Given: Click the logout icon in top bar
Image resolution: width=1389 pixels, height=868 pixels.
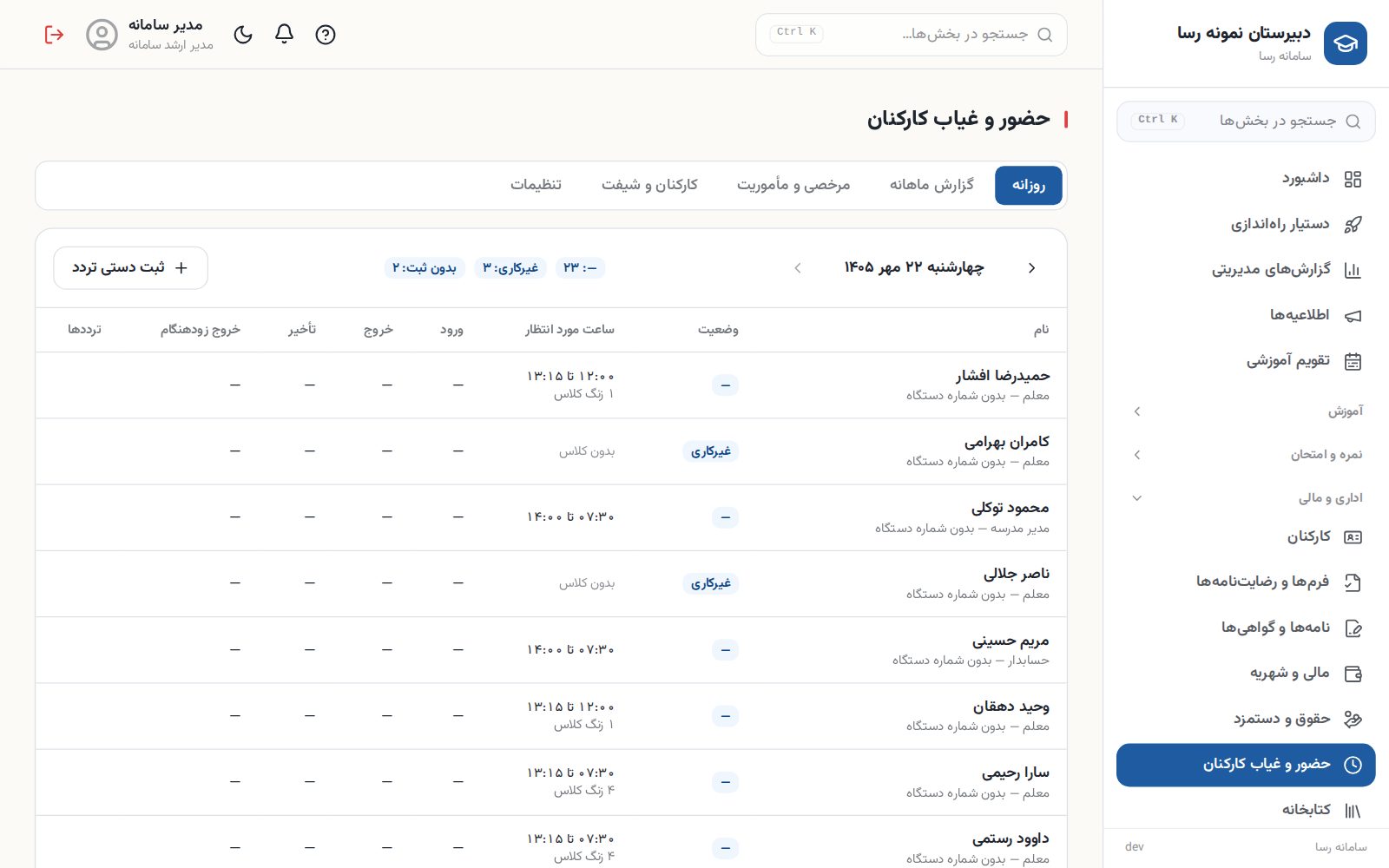Looking at the screenshot, I should [54, 35].
